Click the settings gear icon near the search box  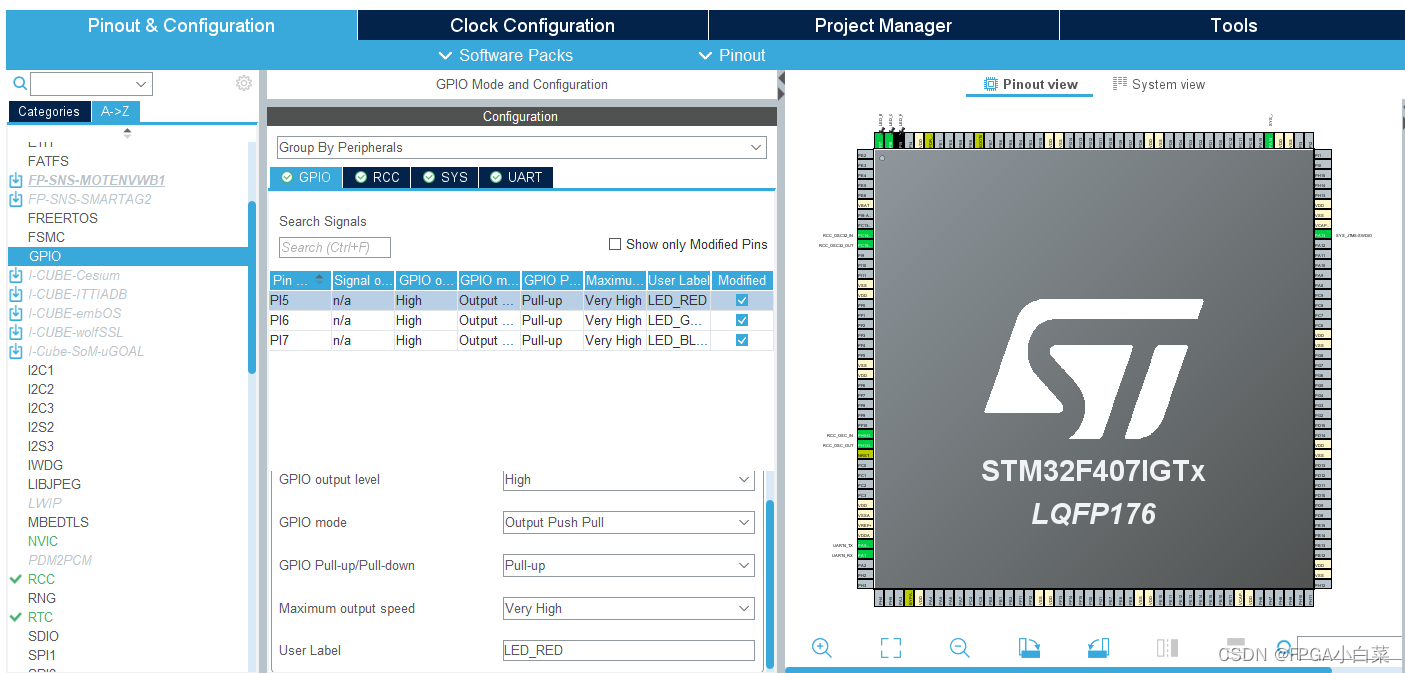point(243,83)
